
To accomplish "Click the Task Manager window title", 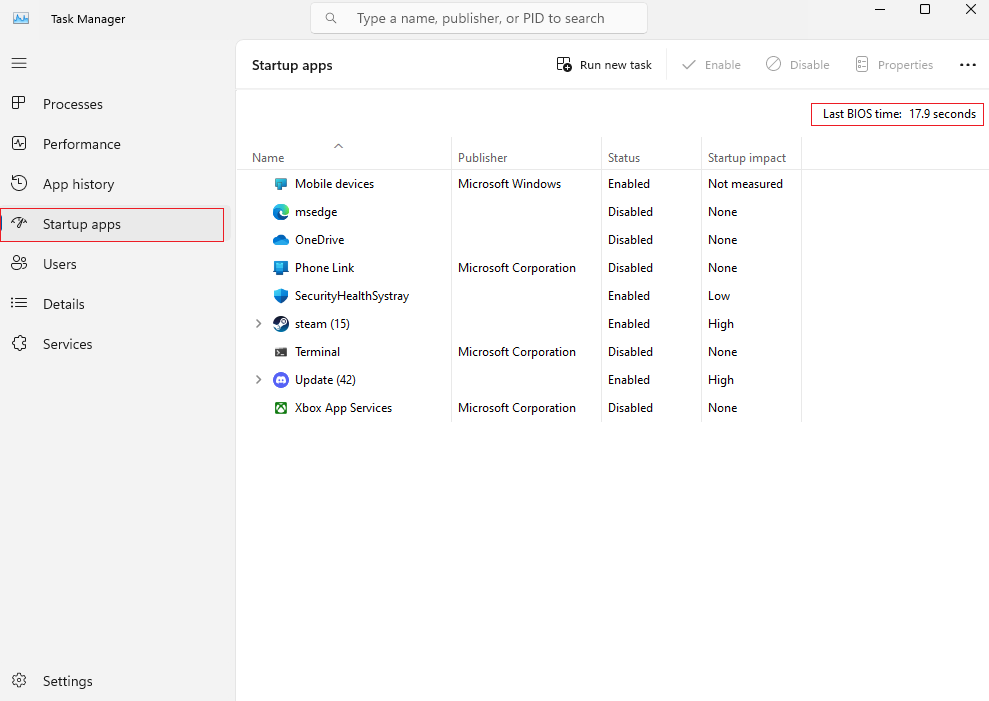I will tap(88, 19).
